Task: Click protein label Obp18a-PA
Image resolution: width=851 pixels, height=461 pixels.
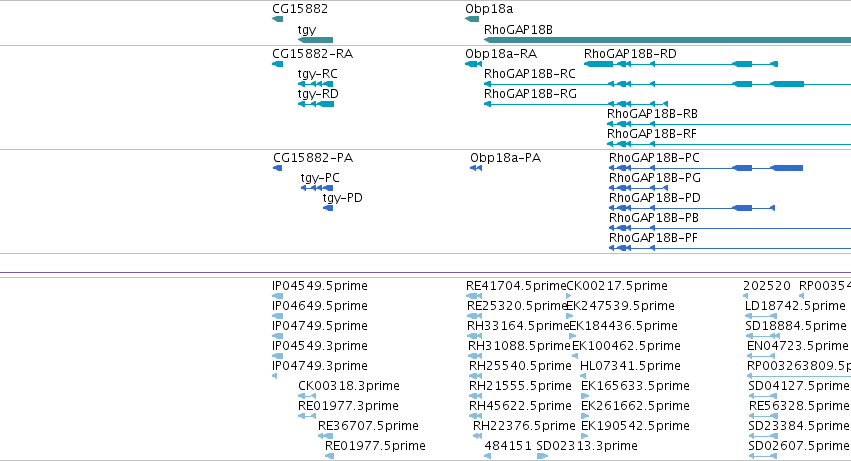Action: coord(505,158)
